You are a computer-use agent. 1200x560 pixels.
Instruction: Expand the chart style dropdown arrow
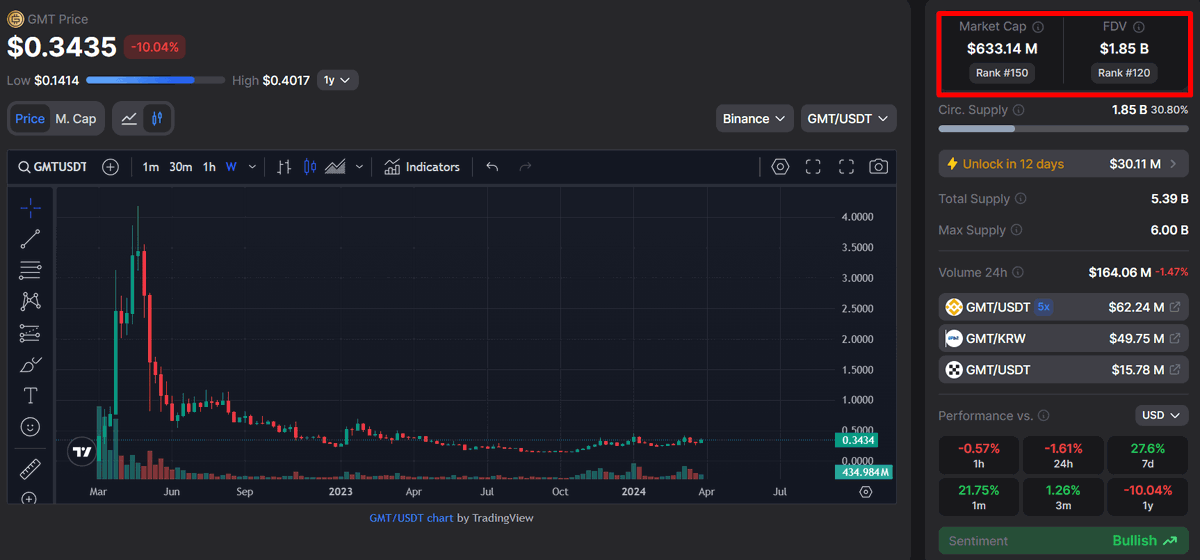[x=359, y=167]
